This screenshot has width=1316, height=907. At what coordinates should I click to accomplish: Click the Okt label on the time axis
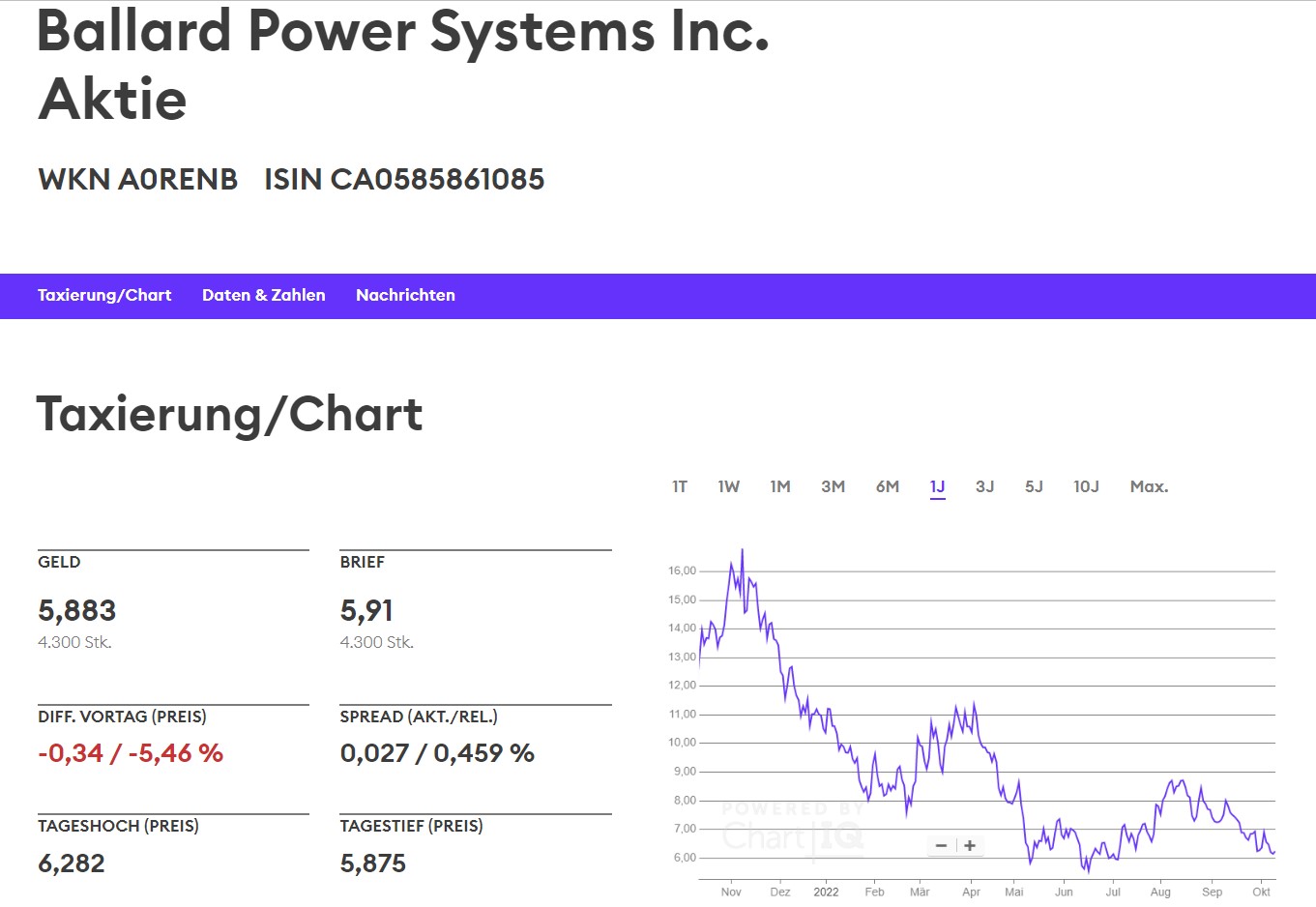(1262, 892)
